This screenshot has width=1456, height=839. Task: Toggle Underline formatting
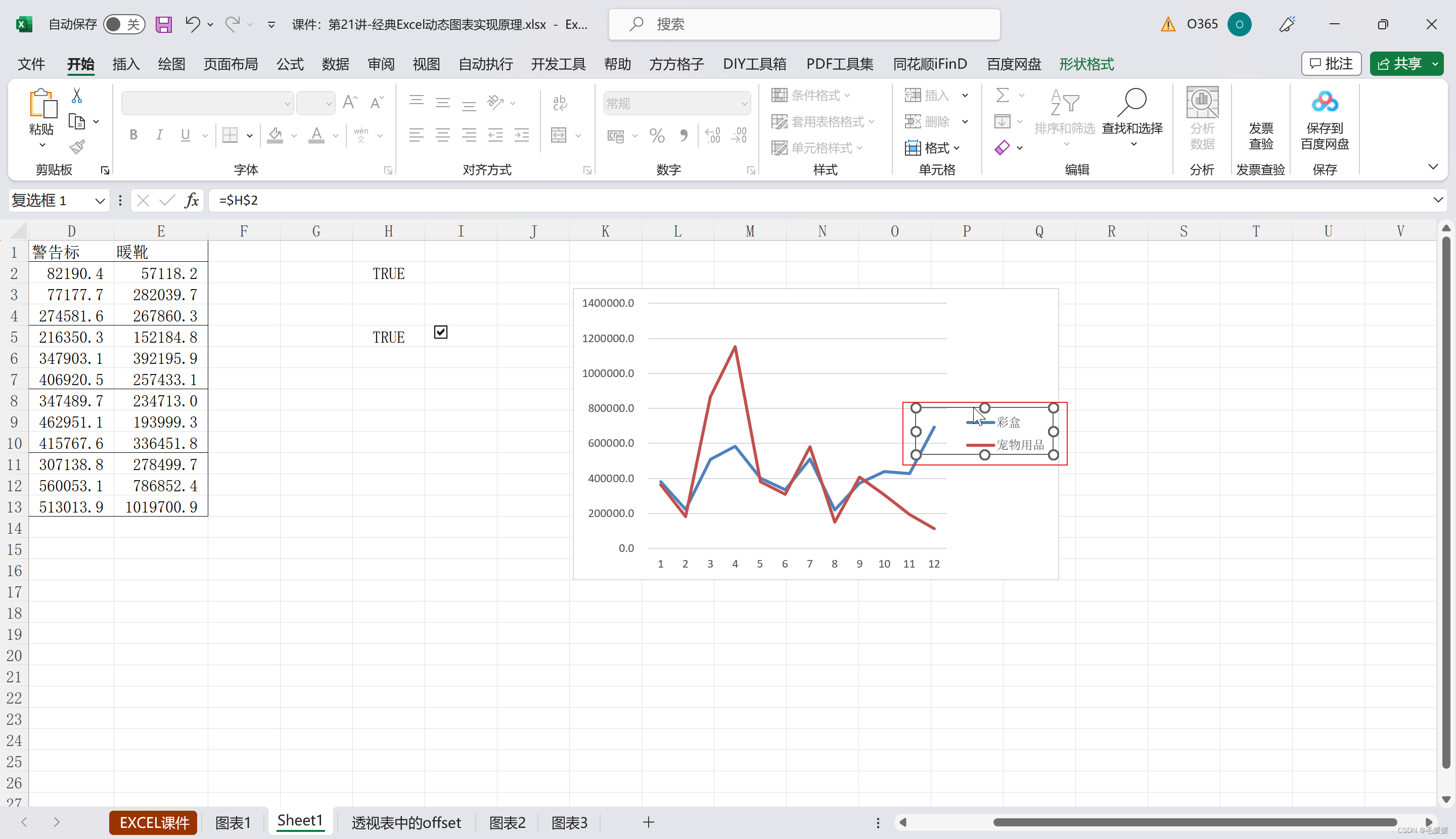point(185,135)
